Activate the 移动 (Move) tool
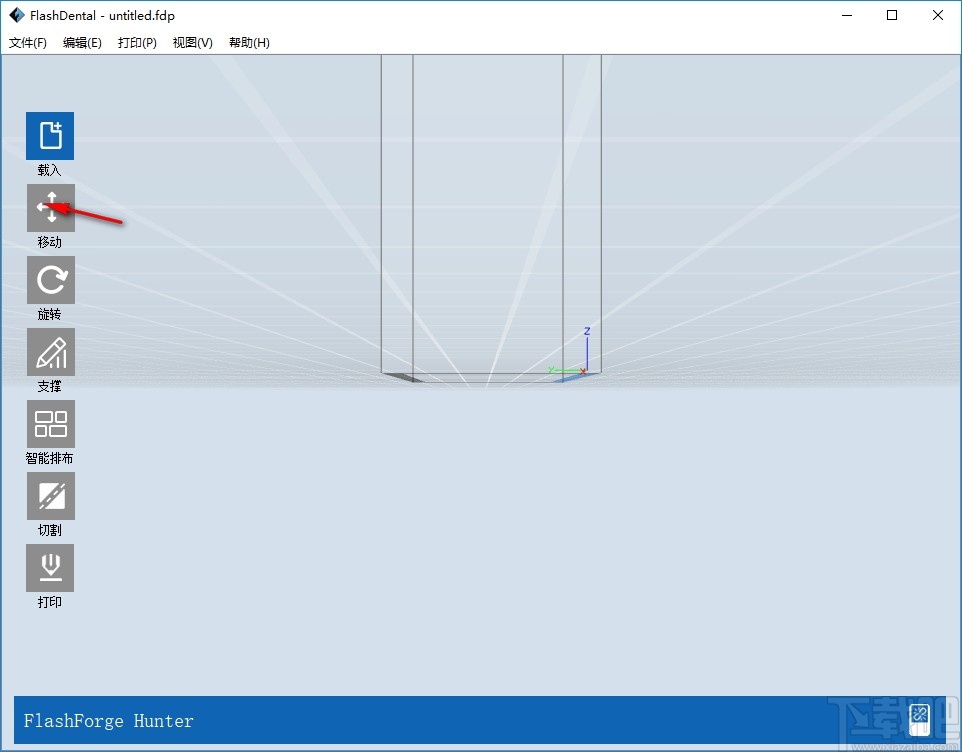 [x=50, y=208]
